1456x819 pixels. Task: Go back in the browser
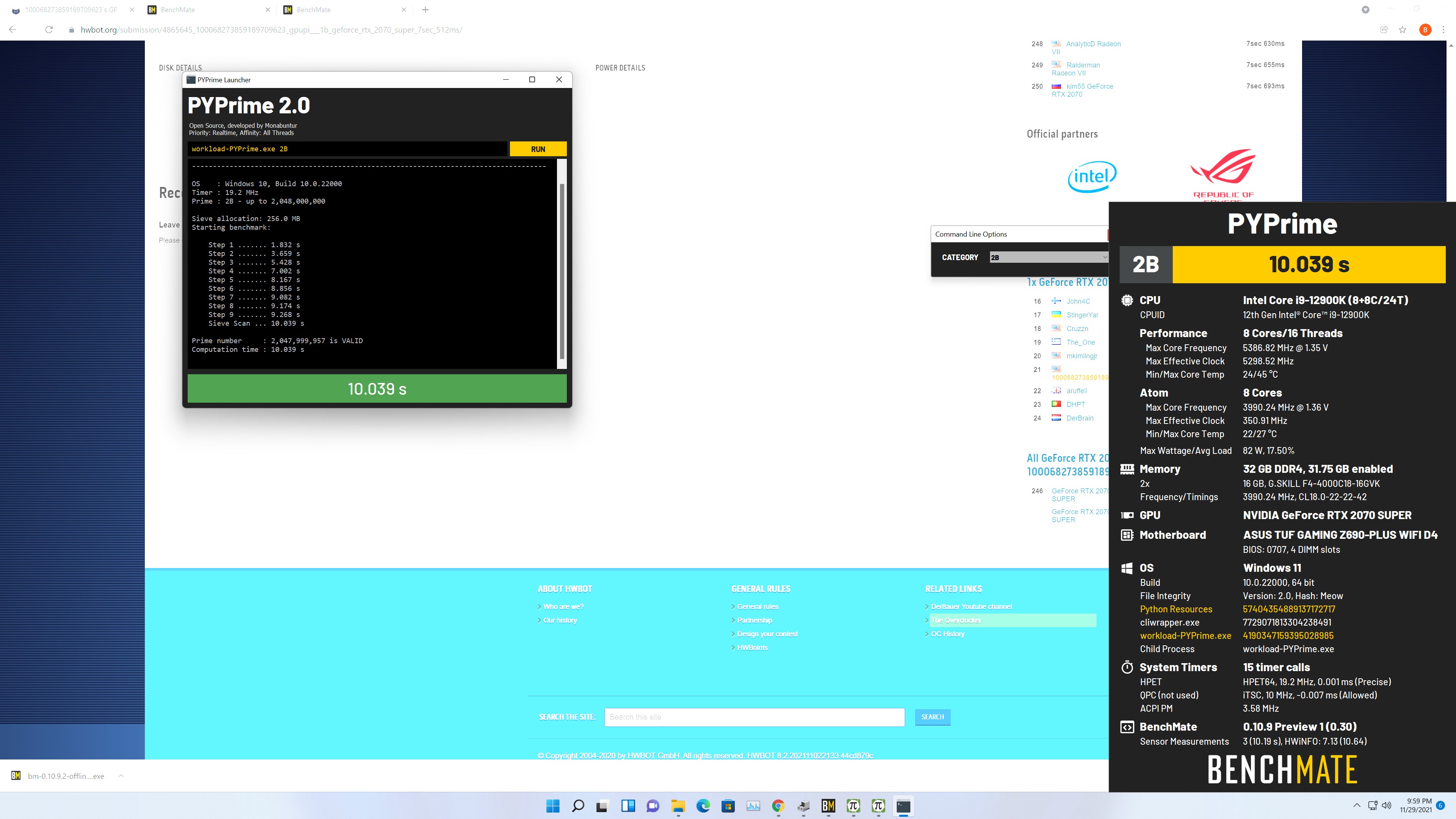tap(13, 30)
